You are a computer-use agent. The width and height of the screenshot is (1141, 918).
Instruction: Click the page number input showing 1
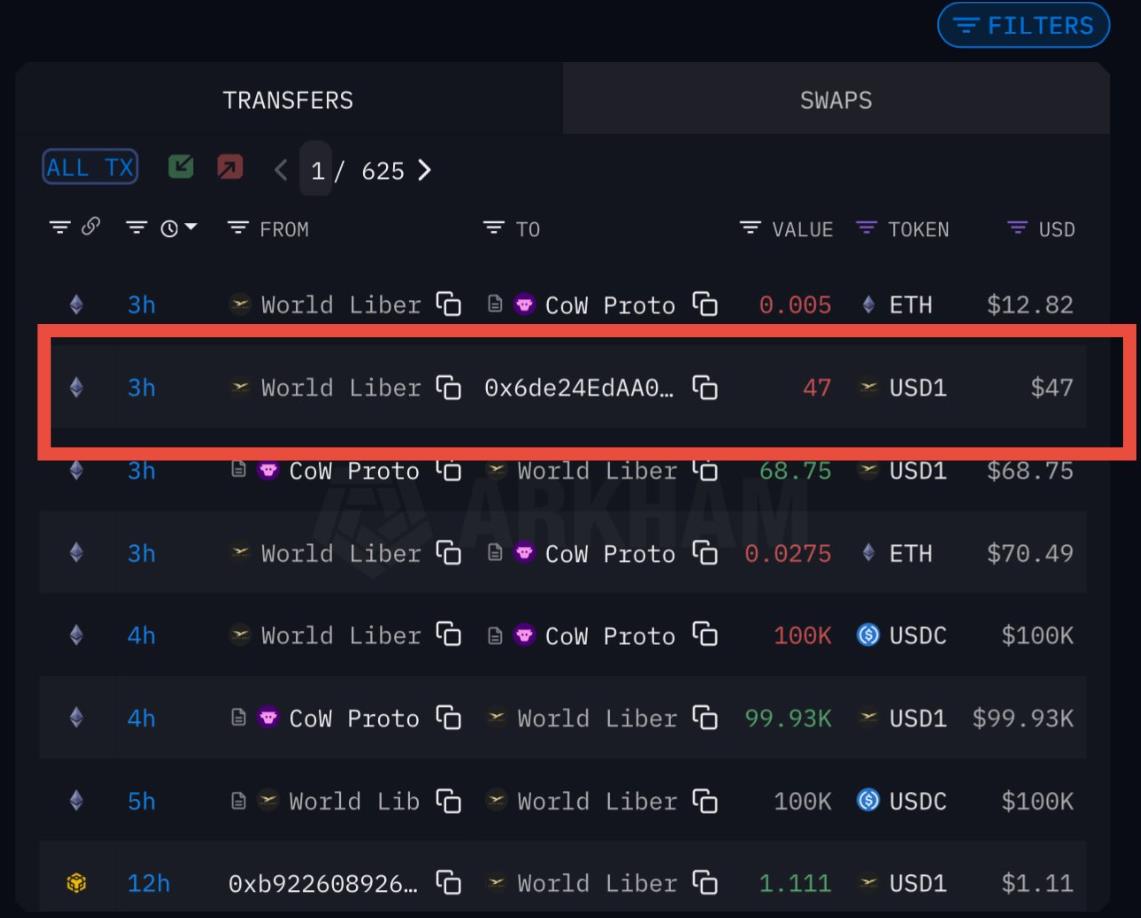pyautogui.click(x=317, y=170)
